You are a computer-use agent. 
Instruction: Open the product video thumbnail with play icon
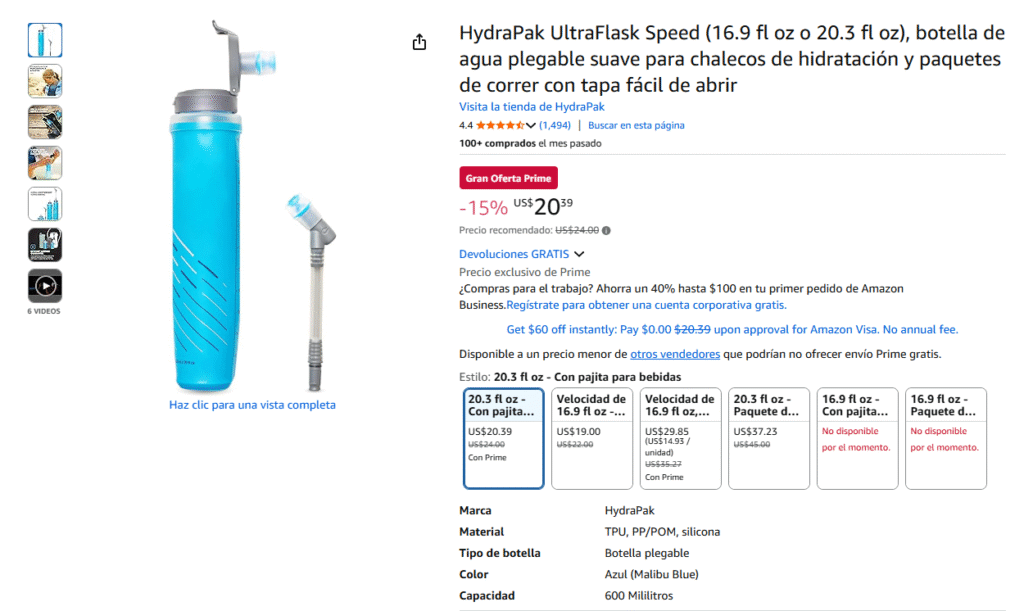pos(45,286)
